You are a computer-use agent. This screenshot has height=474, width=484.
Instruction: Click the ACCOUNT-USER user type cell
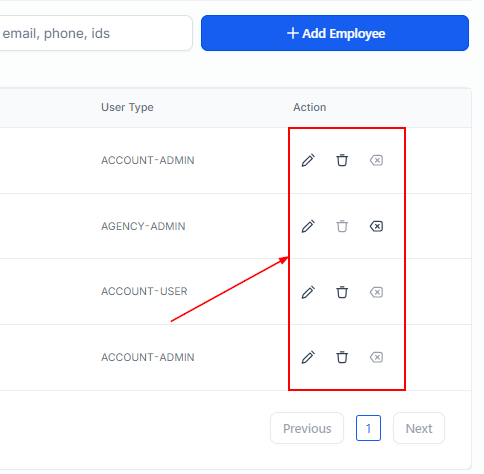pos(144,291)
